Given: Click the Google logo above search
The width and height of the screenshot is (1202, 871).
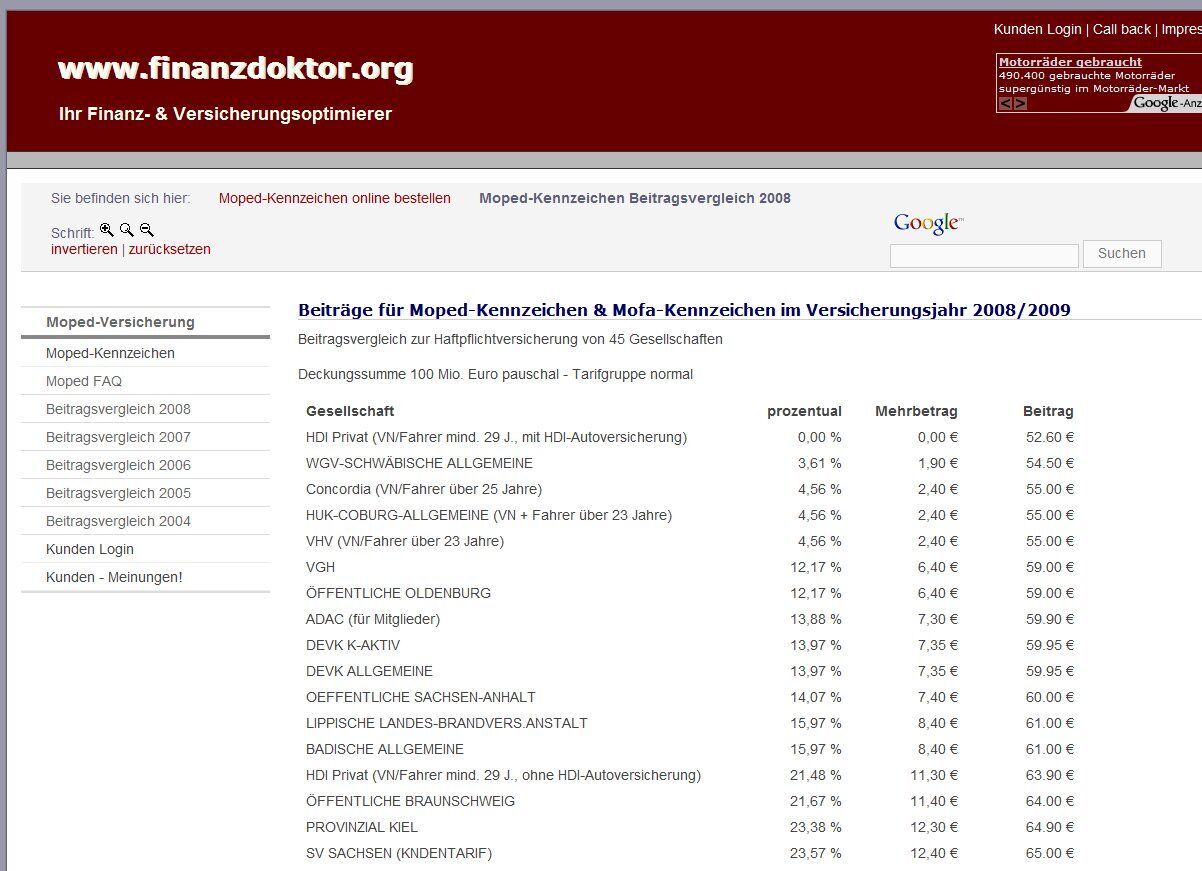Looking at the screenshot, I should [x=928, y=223].
